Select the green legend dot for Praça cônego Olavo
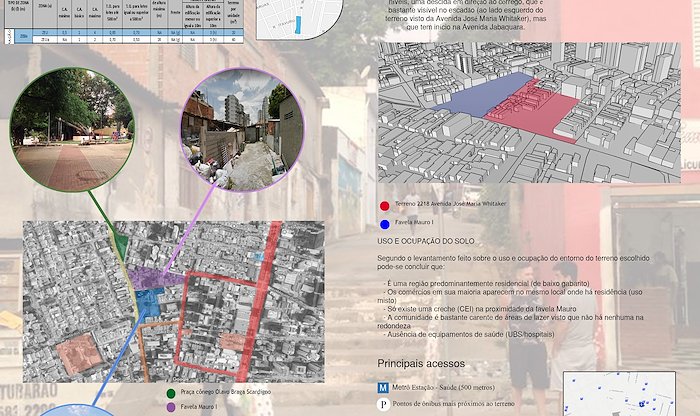This screenshot has width=700, height=416. pos(171,393)
